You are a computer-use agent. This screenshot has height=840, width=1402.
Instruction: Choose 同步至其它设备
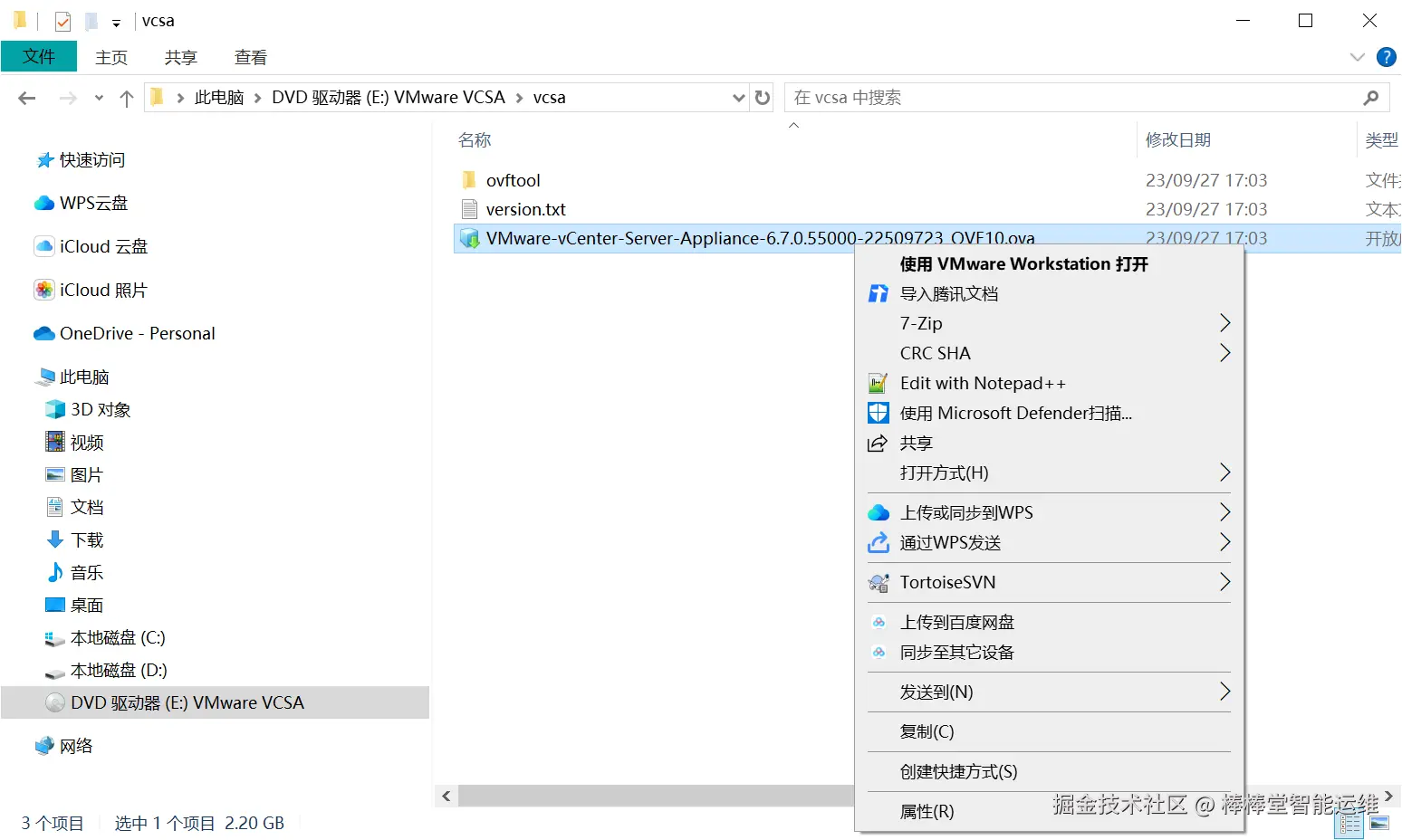[1050, 653]
